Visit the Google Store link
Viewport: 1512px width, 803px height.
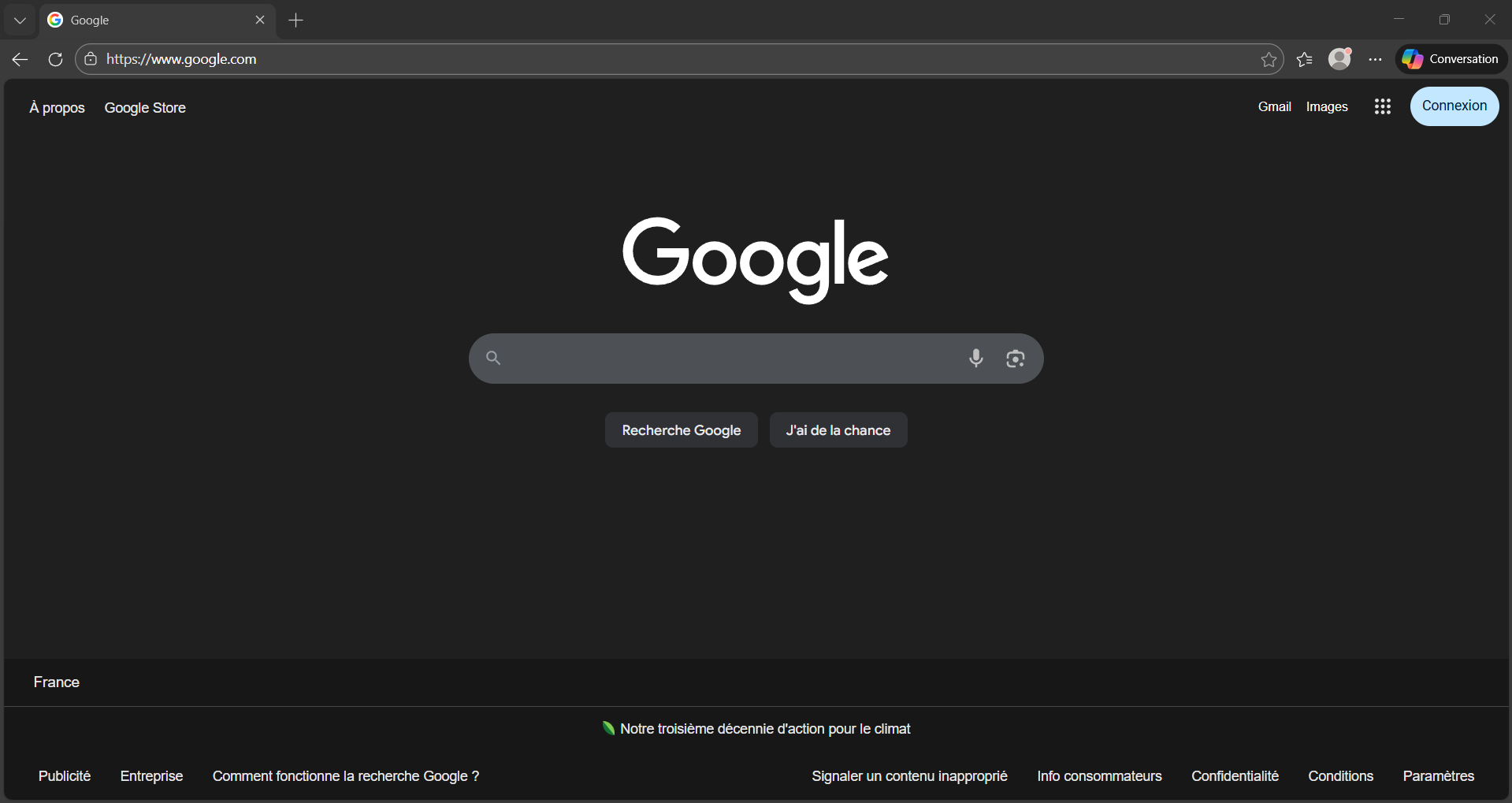point(145,107)
